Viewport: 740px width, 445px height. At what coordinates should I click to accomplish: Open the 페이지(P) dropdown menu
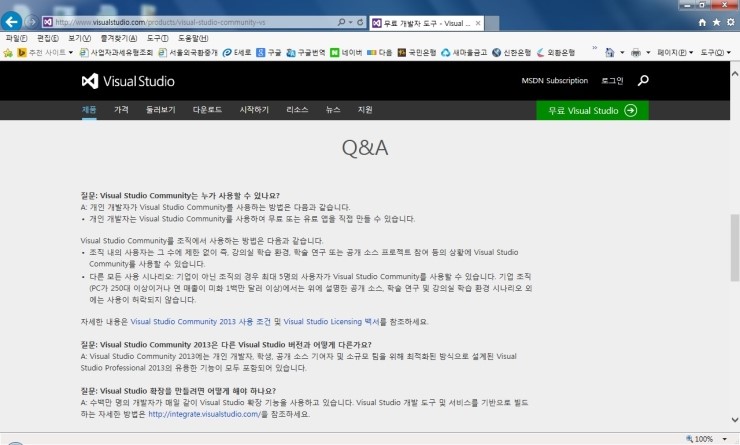click(x=675, y=52)
